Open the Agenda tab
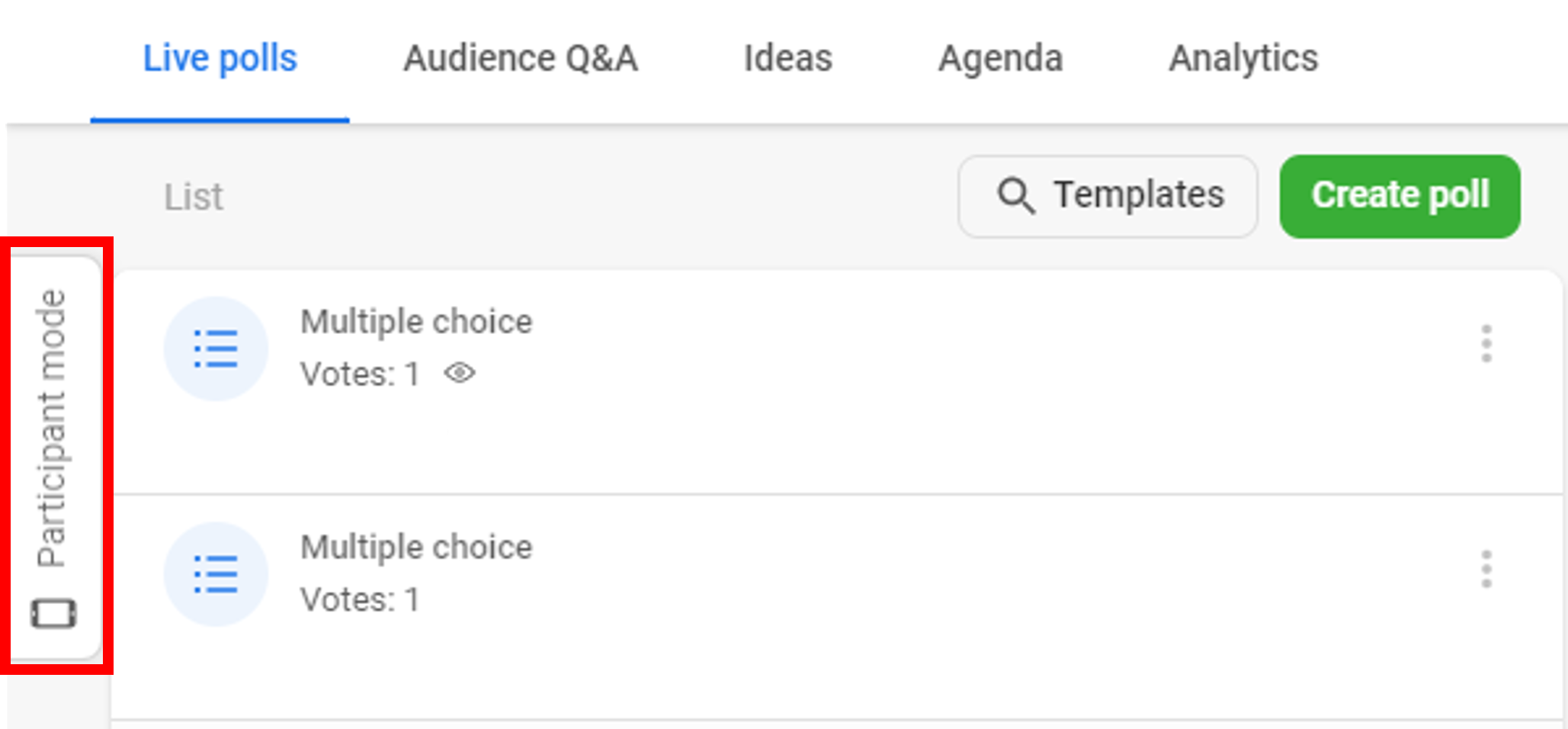 pos(1000,59)
